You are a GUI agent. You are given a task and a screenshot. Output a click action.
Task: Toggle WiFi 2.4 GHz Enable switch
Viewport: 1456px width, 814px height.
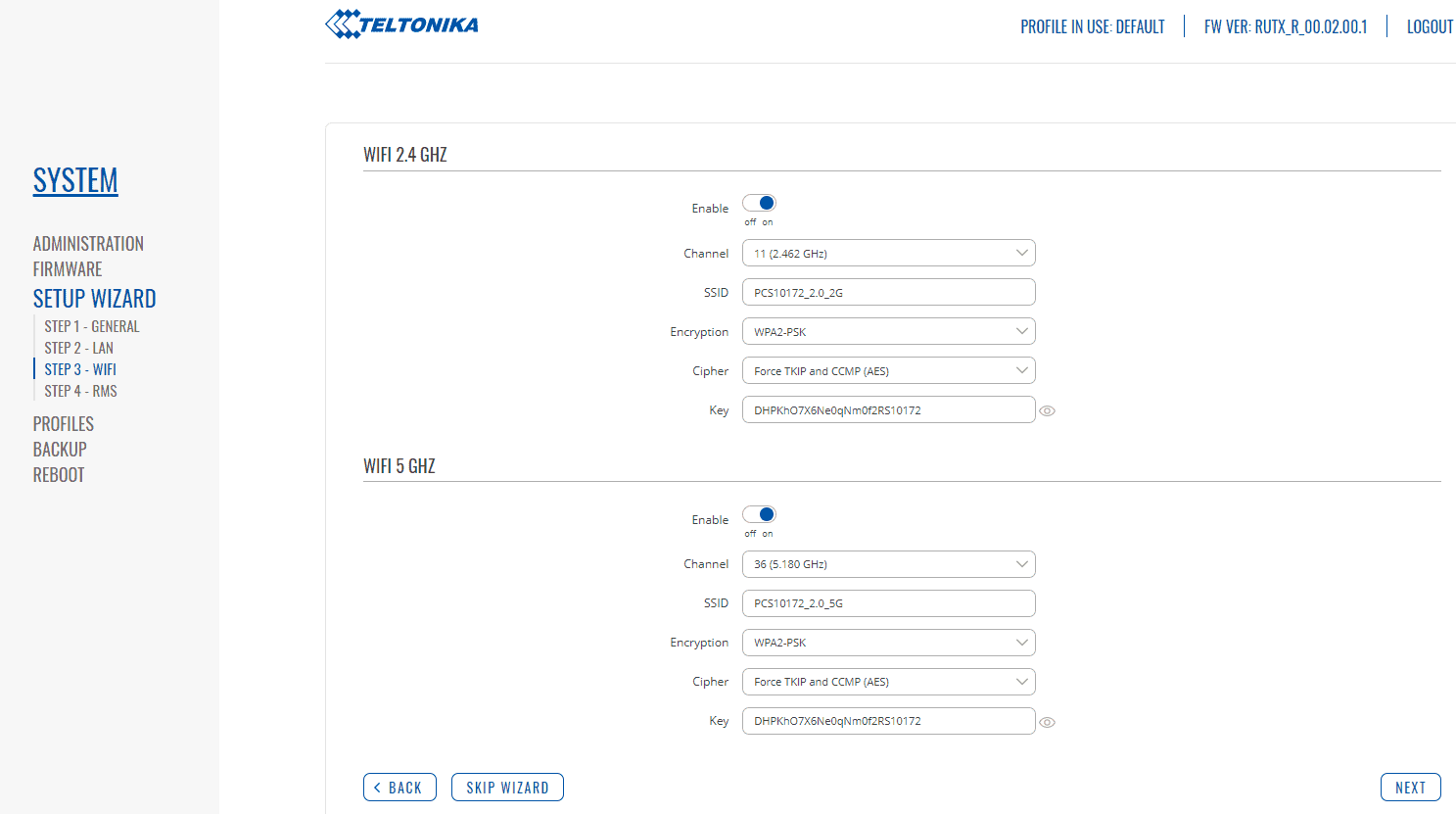click(759, 204)
